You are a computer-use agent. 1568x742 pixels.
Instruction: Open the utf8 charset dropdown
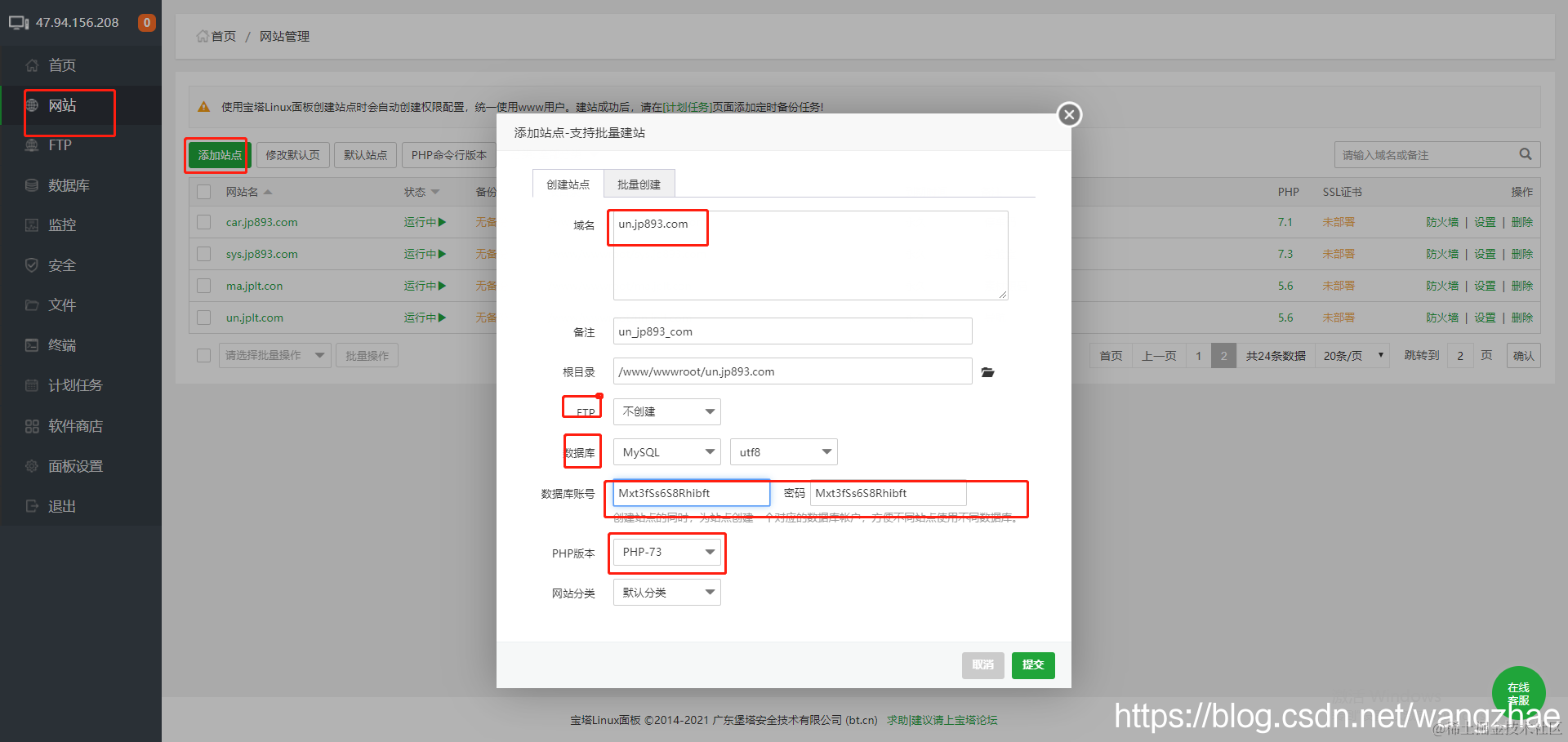point(784,452)
